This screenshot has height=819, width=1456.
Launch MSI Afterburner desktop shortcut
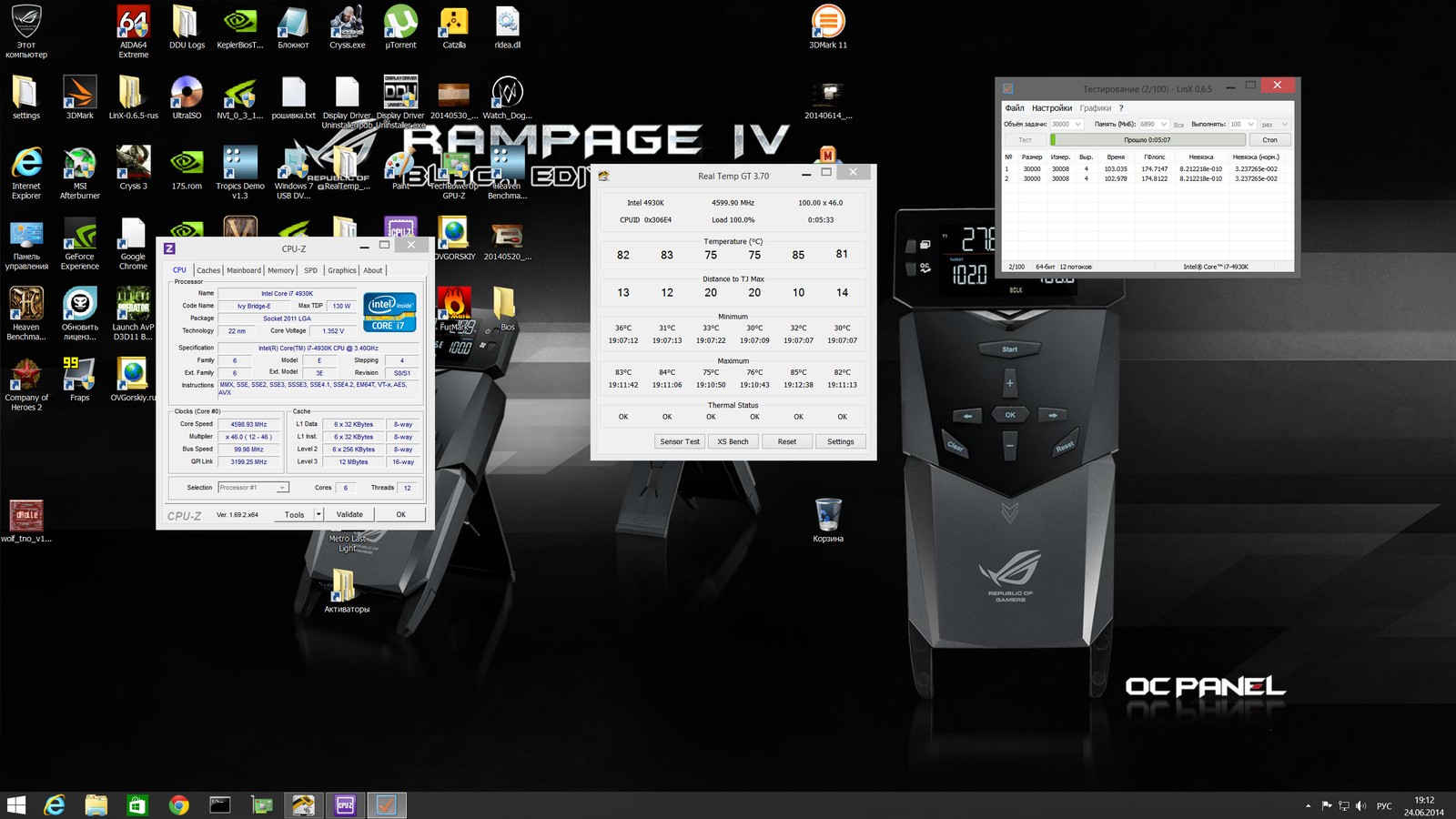coord(80,173)
